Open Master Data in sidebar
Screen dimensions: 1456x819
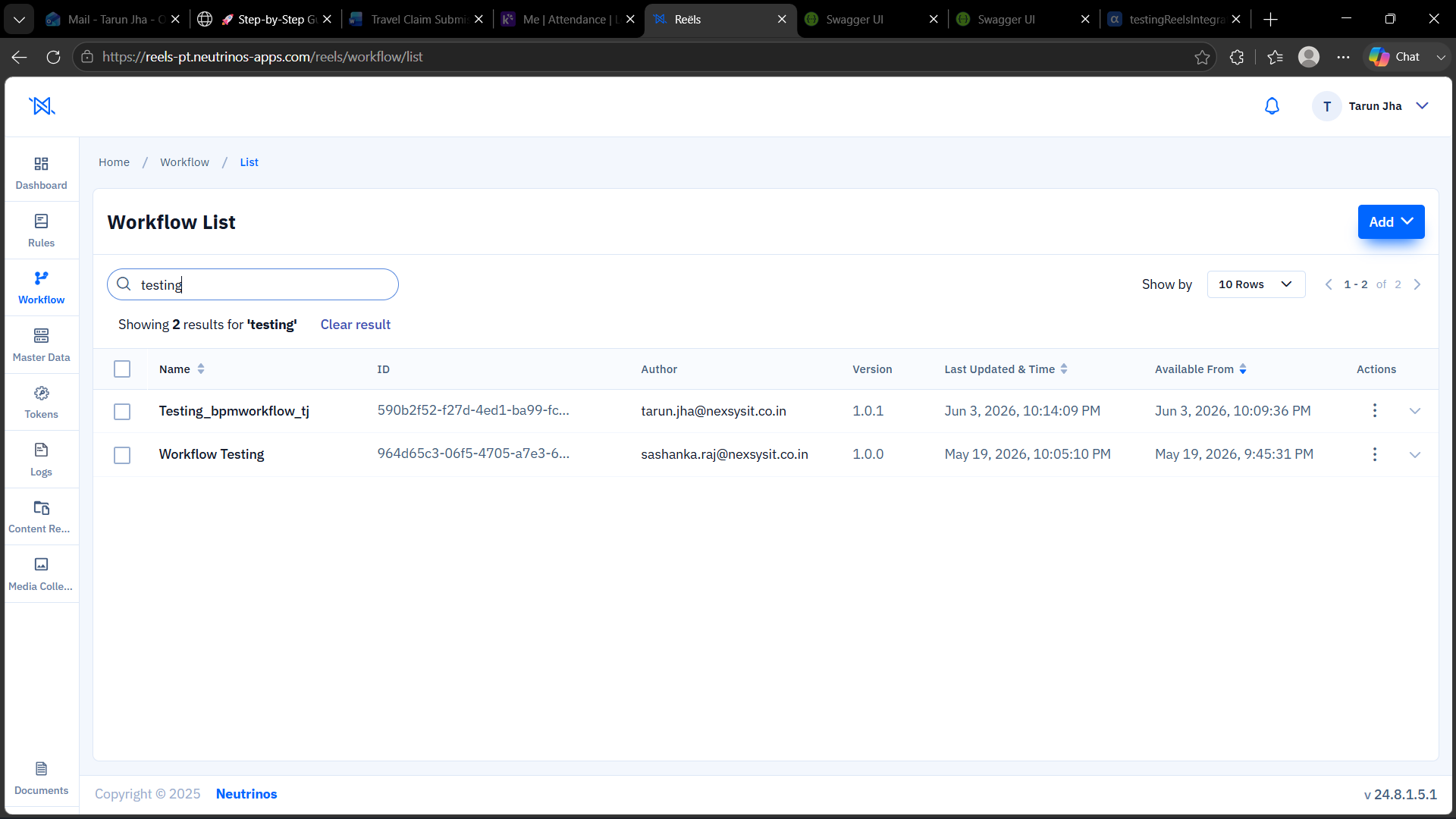[41, 345]
